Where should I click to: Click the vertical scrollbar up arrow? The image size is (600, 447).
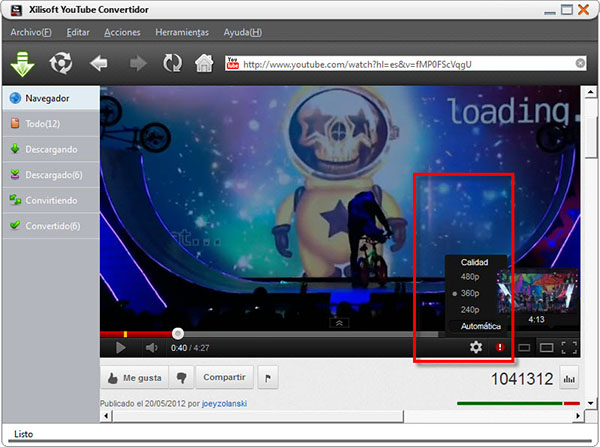(x=590, y=92)
